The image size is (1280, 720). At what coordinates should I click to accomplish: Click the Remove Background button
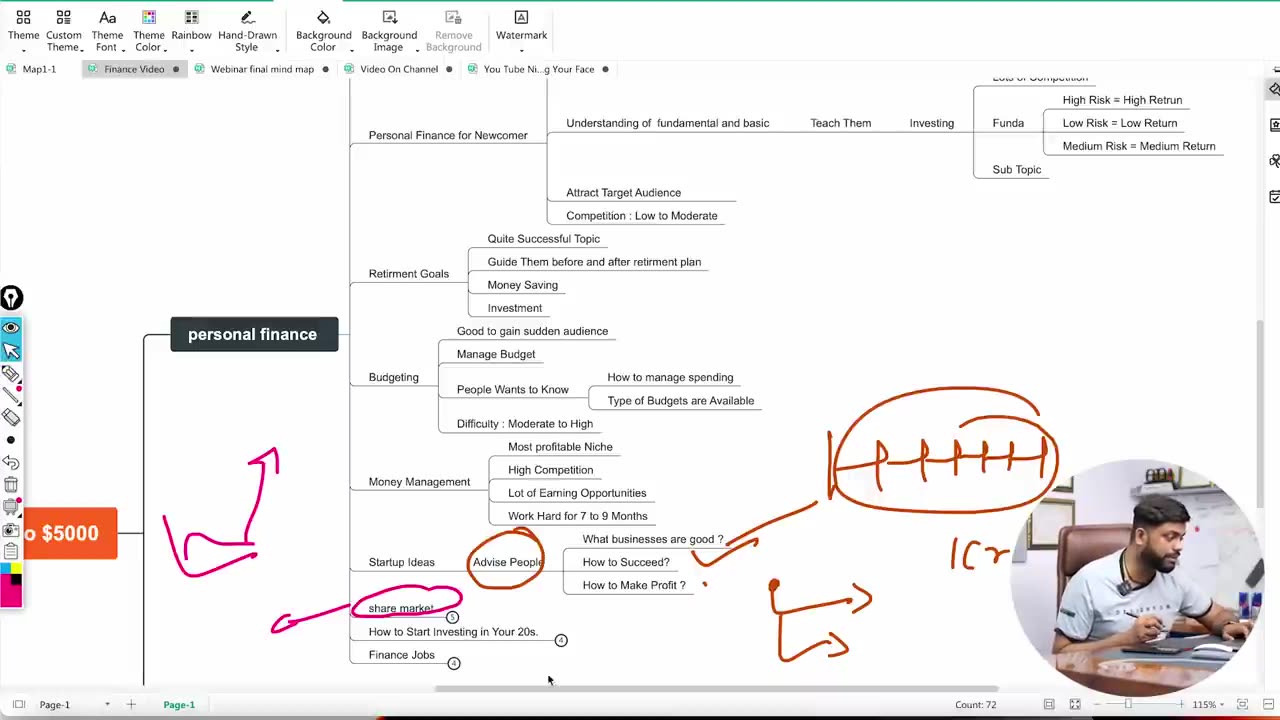(453, 31)
